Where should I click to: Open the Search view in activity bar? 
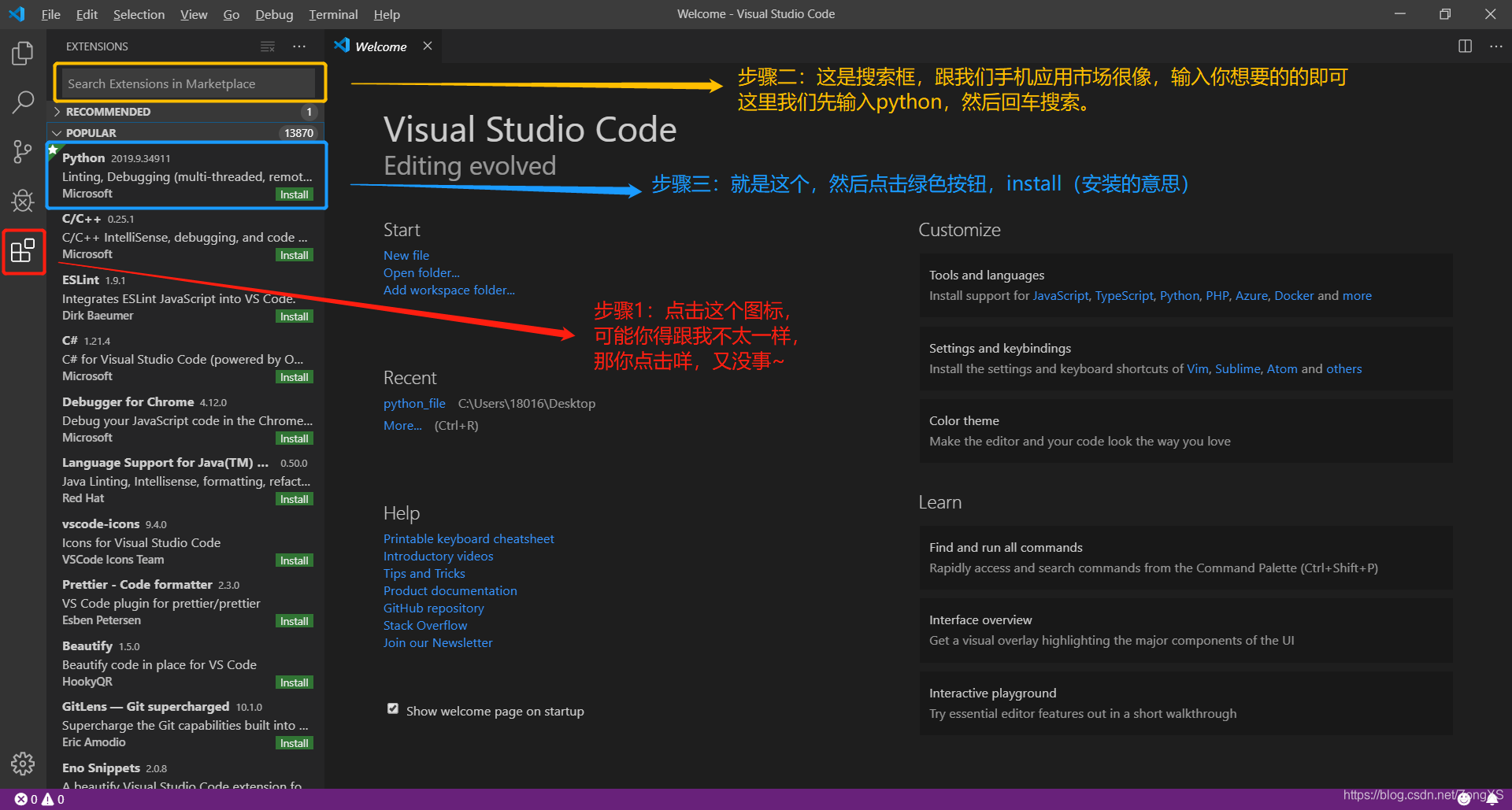[23, 102]
